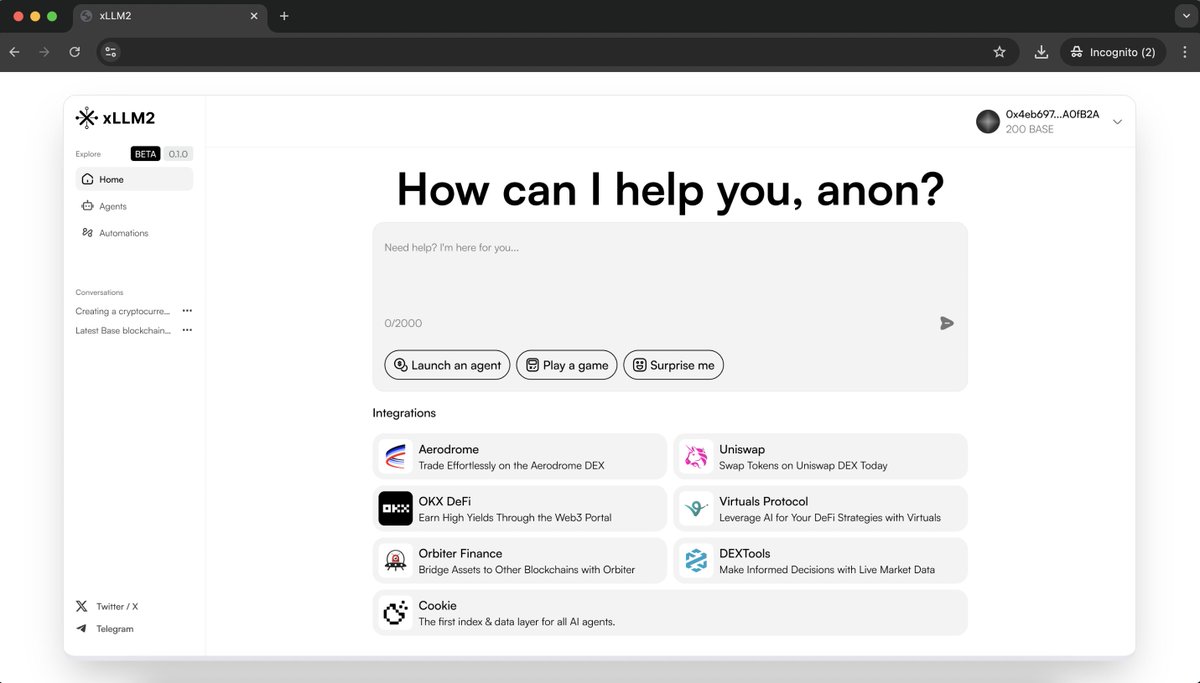Open the Latest Base blockchain... conversation
Viewport: 1200px width, 683px height.
click(123, 330)
